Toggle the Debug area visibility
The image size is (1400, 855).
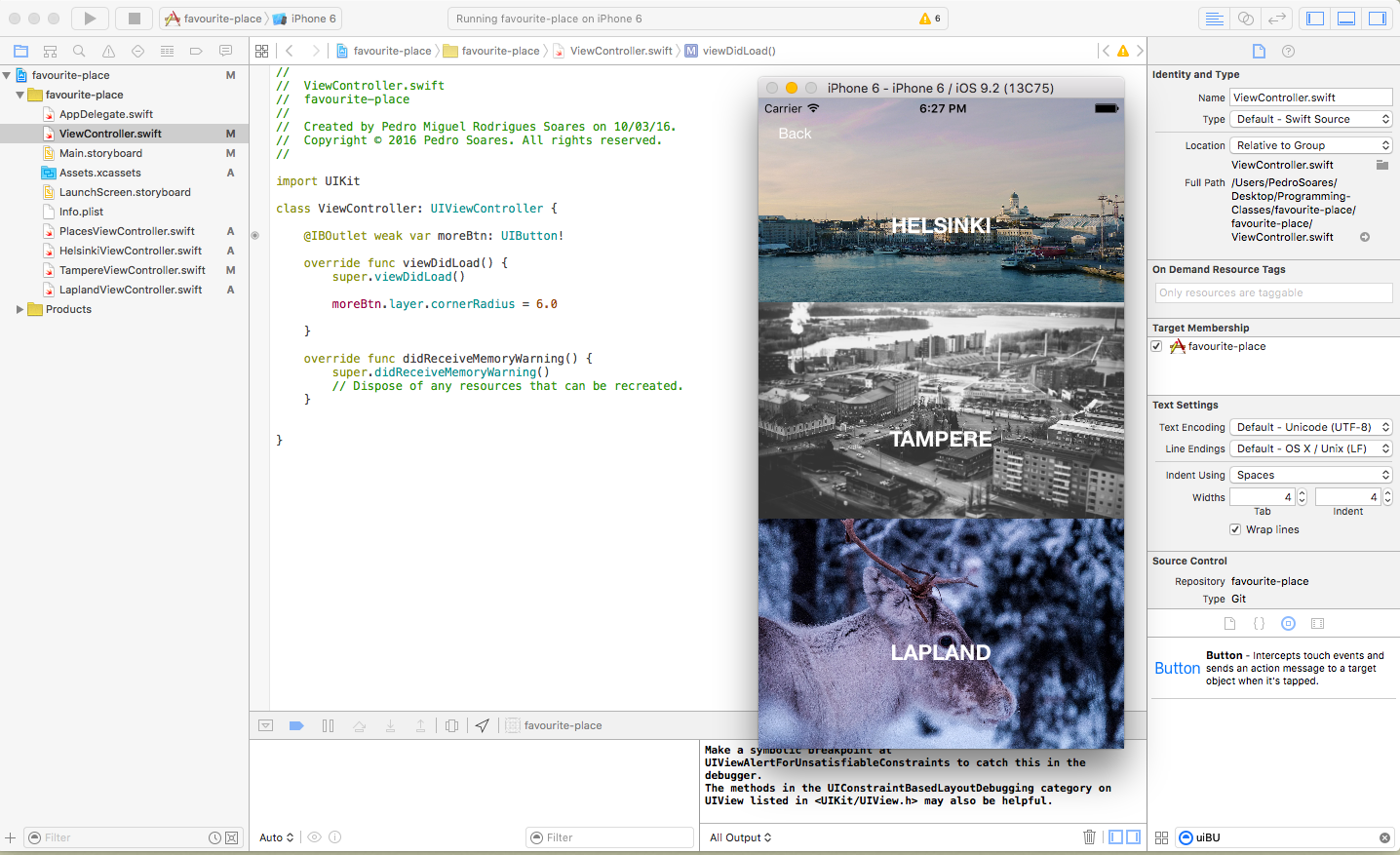pyautogui.click(x=1346, y=19)
